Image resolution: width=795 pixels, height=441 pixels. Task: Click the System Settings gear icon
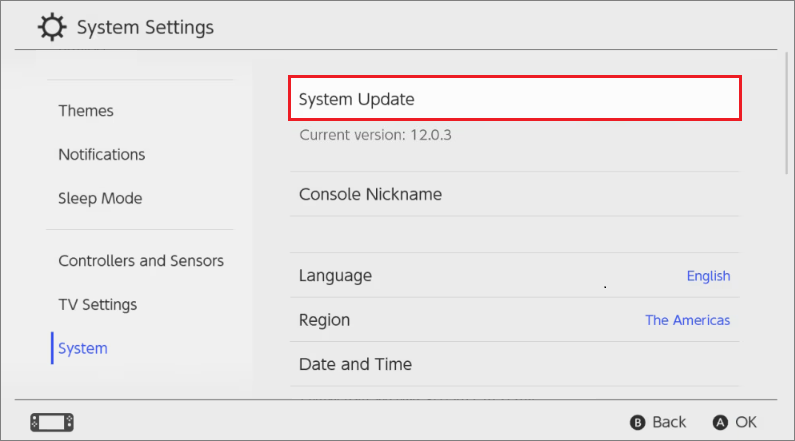tap(52, 27)
